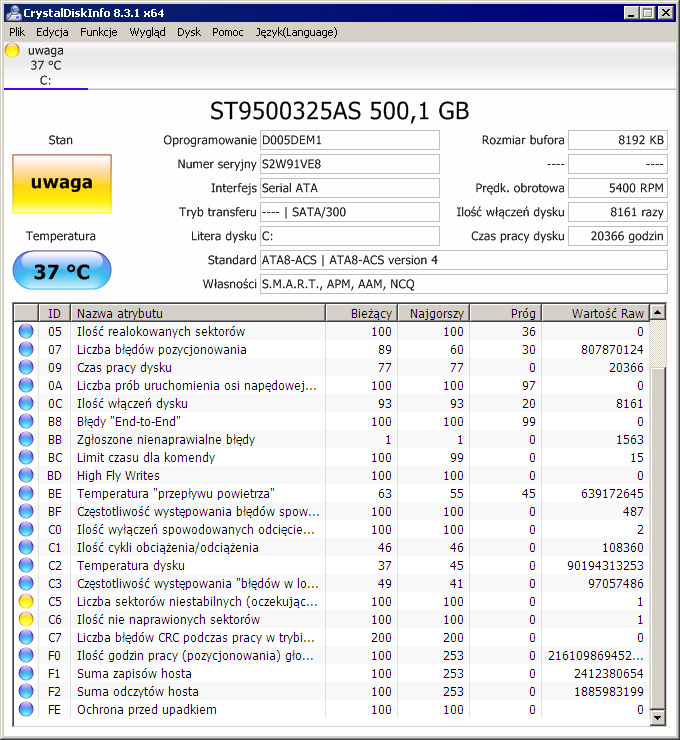Open the Wygląd menu

147,32
